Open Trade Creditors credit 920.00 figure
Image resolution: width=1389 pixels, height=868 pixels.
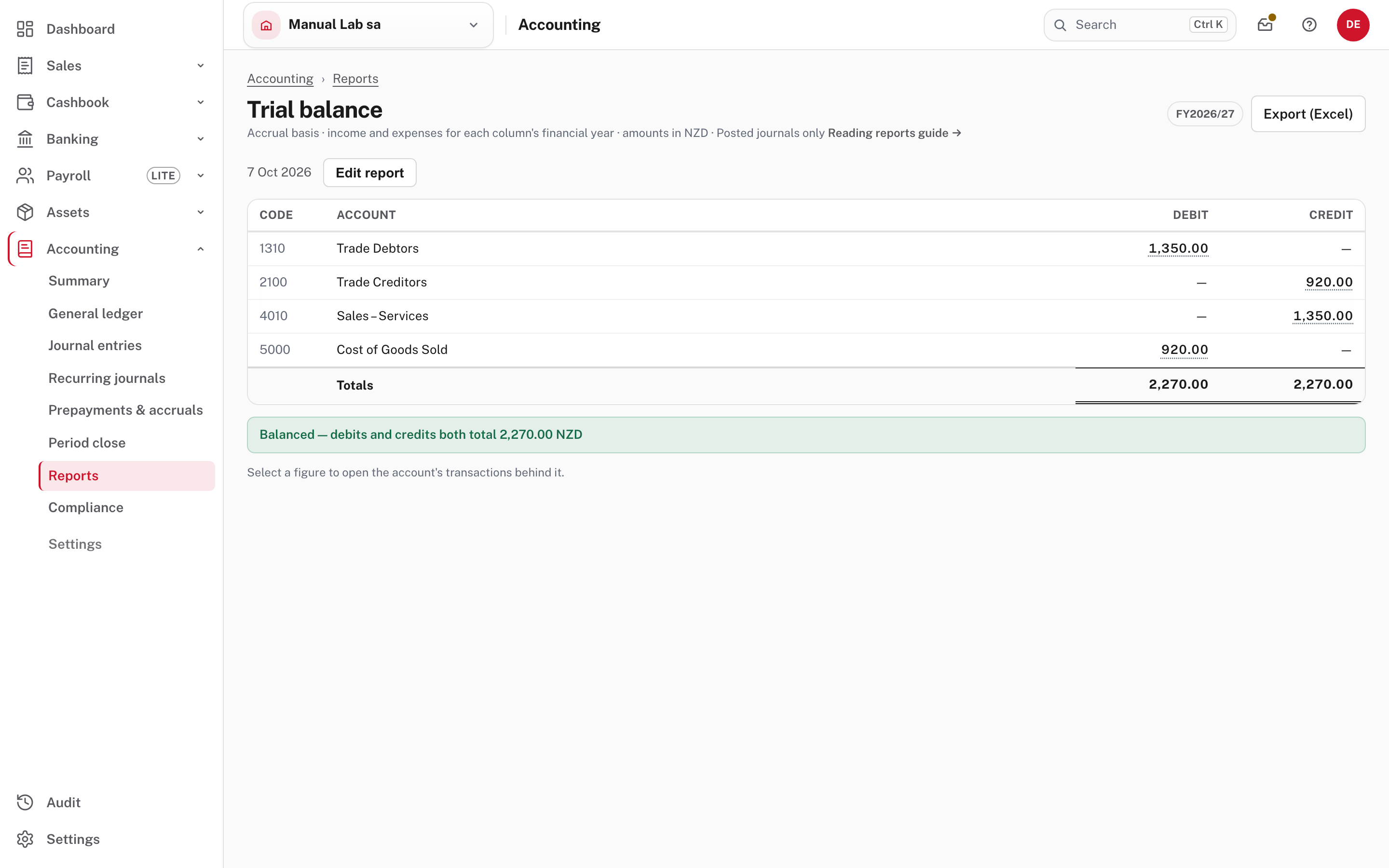tap(1329, 283)
